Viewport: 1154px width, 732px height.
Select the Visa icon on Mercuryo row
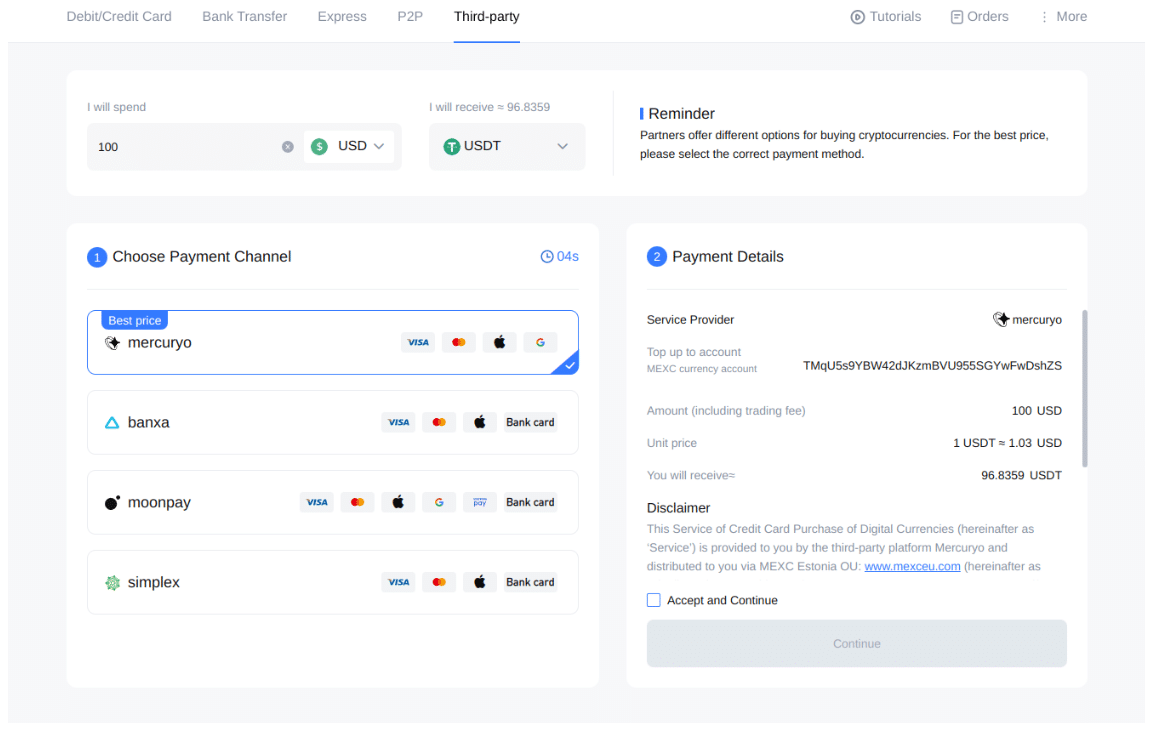click(x=418, y=342)
